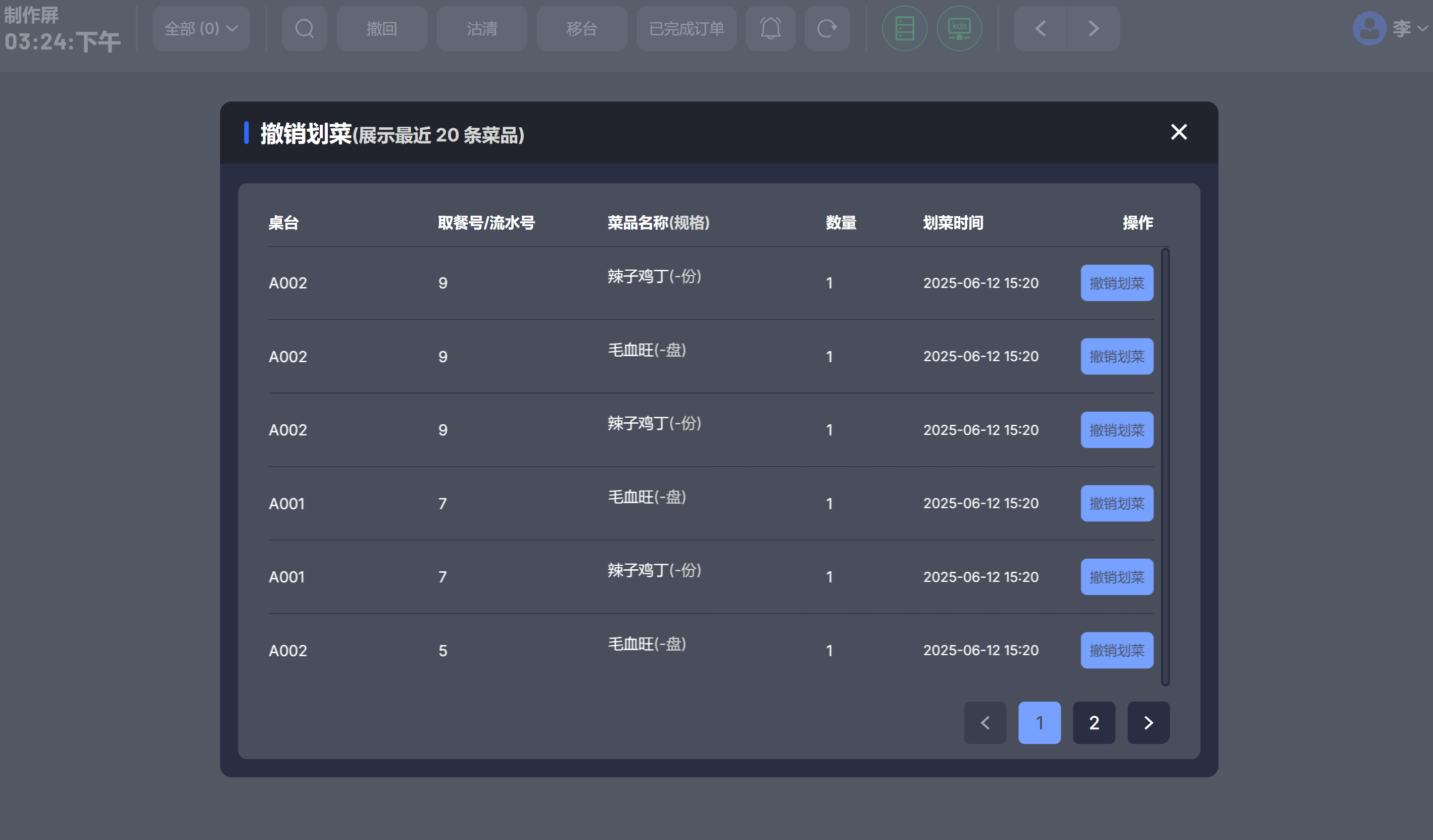This screenshot has height=840, width=1433.
Task: Click 辣子鸡丁(-份) in the A001 row
Action: pyautogui.click(x=655, y=570)
